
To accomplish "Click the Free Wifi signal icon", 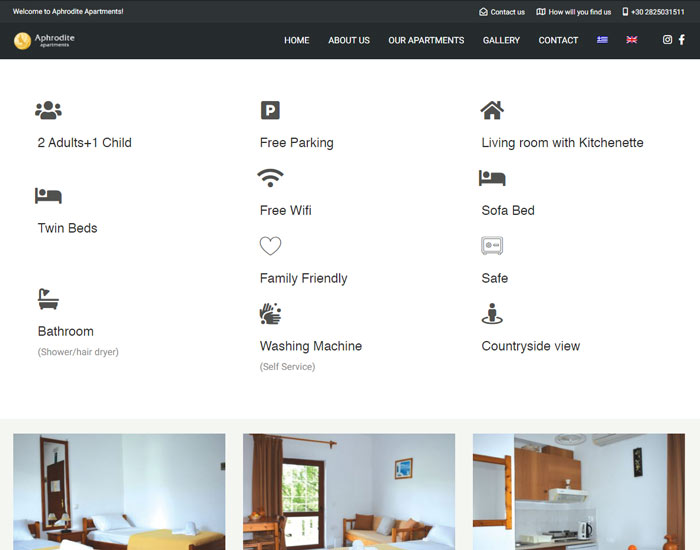I will 270,178.
